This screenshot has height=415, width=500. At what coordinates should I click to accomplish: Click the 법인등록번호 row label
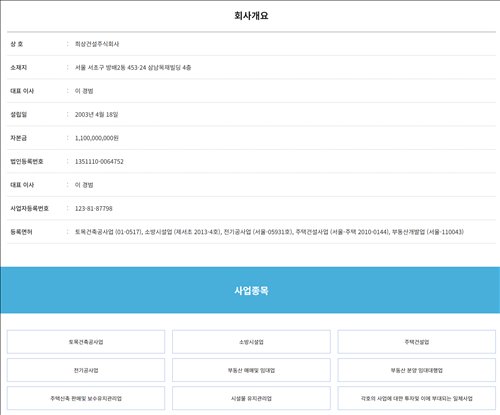click(27, 161)
